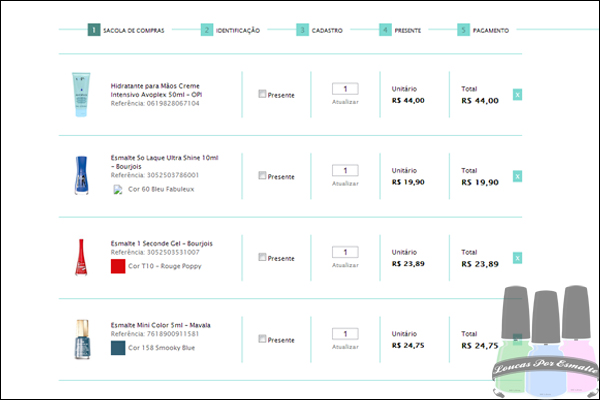Viewport: 600px width, 400px height.
Task: Focus quantity field of Mavala Mini Color
Action: [x=345, y=334]
